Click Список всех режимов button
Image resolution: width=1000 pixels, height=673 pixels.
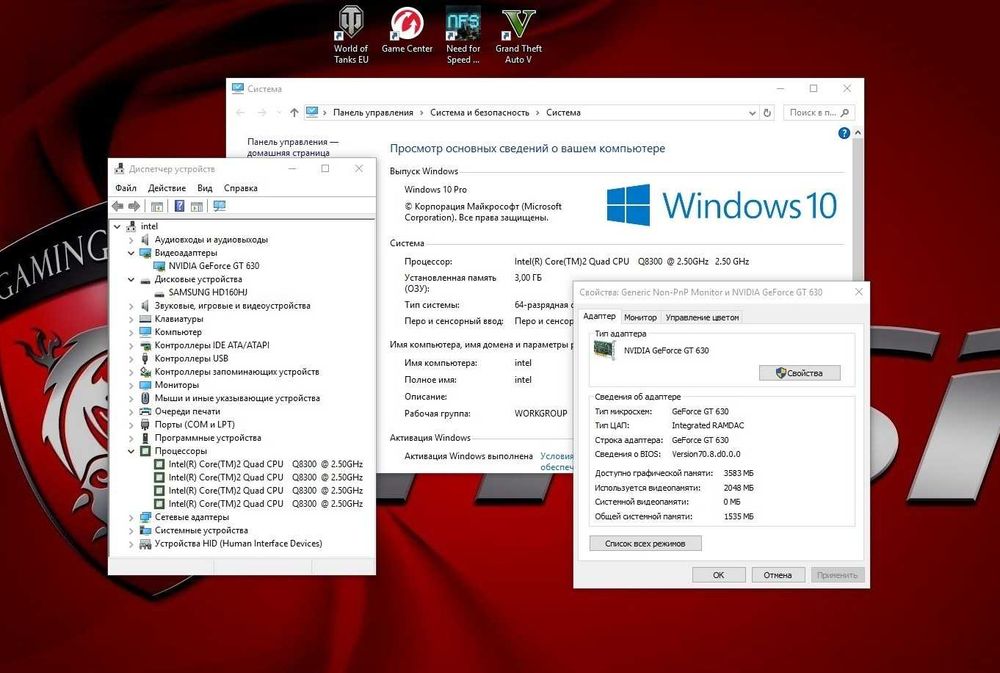click(x=645, y=544)
